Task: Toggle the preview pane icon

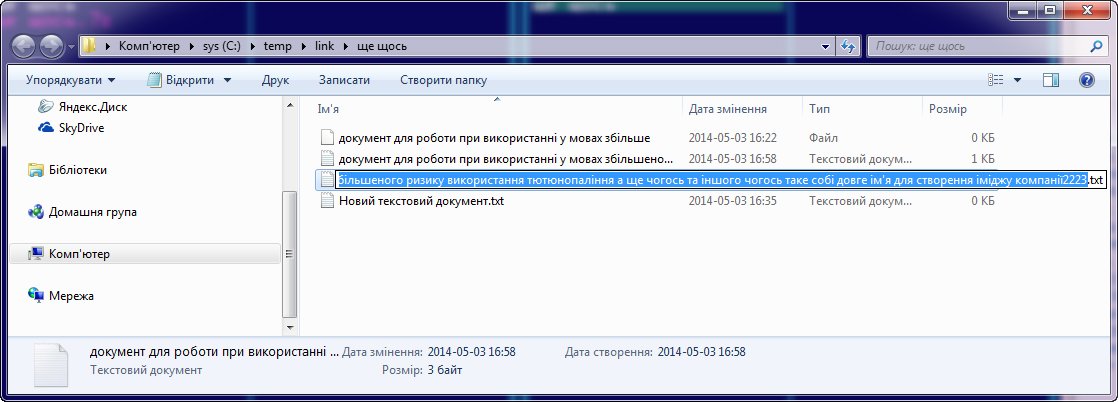Action: coord(1051,80)
